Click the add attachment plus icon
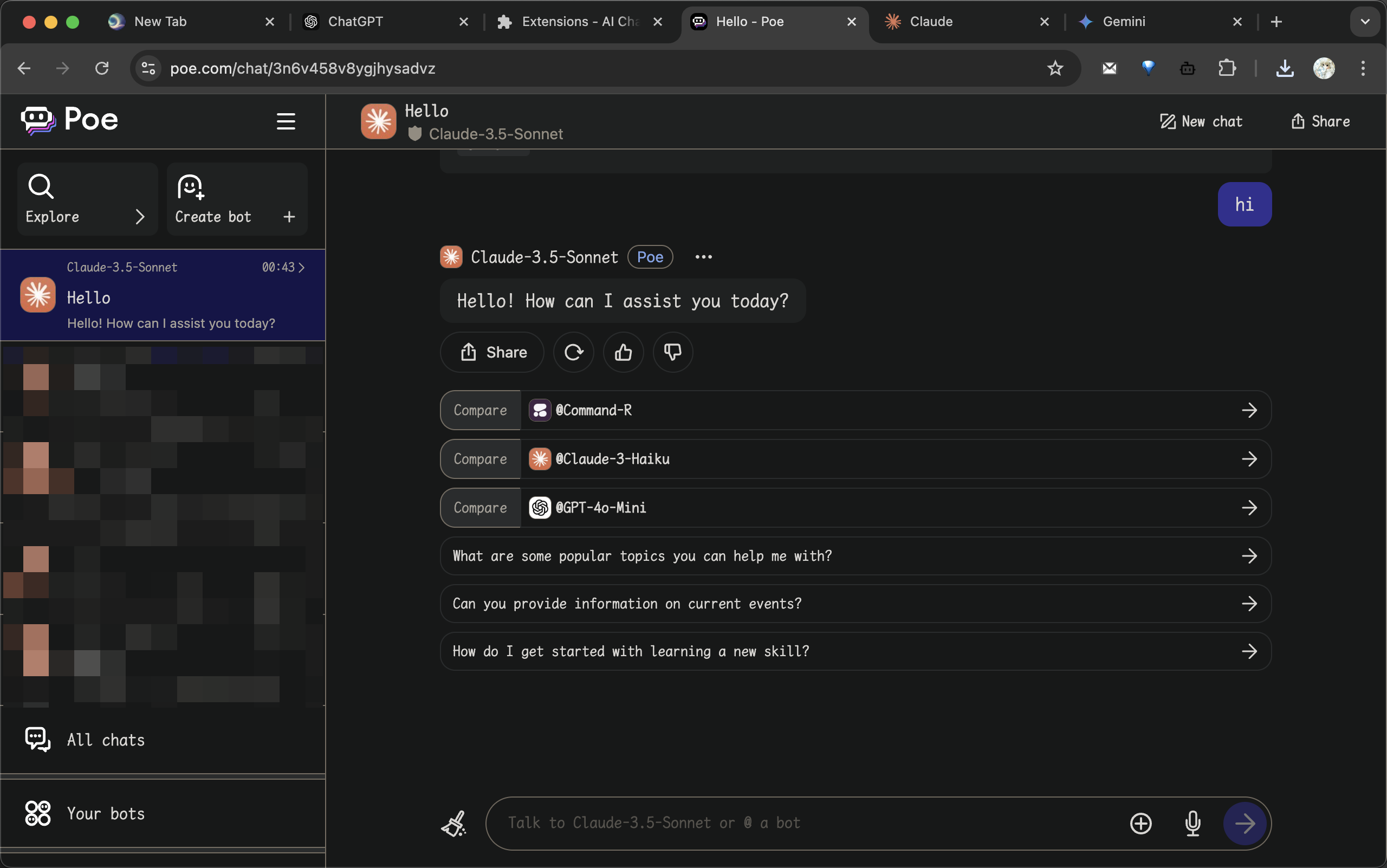 click(x=1140, y=824)
